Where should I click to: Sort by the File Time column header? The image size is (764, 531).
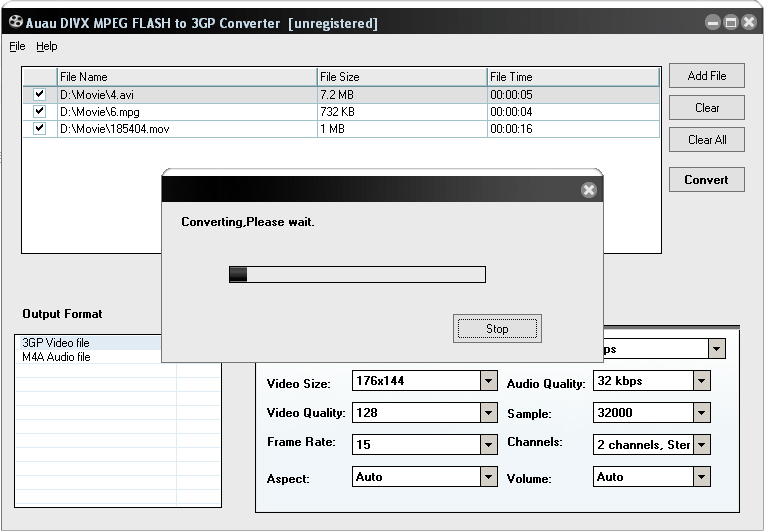coord(573,77)
